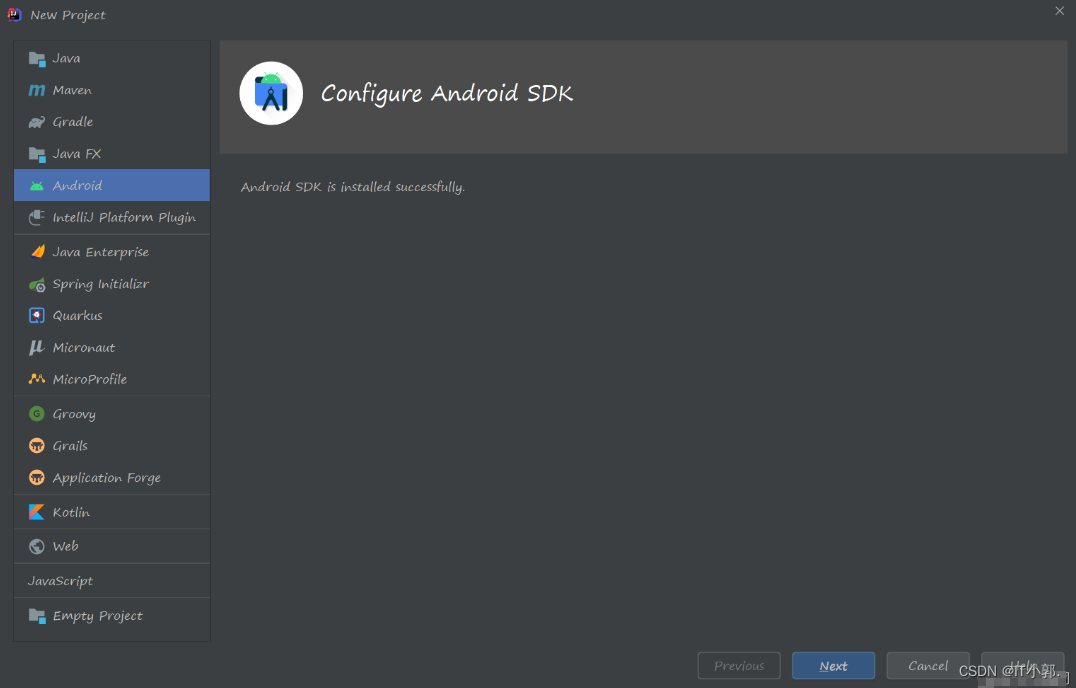Click the Web globe icon
1076x688 pixels.
(x=37, y=547)
